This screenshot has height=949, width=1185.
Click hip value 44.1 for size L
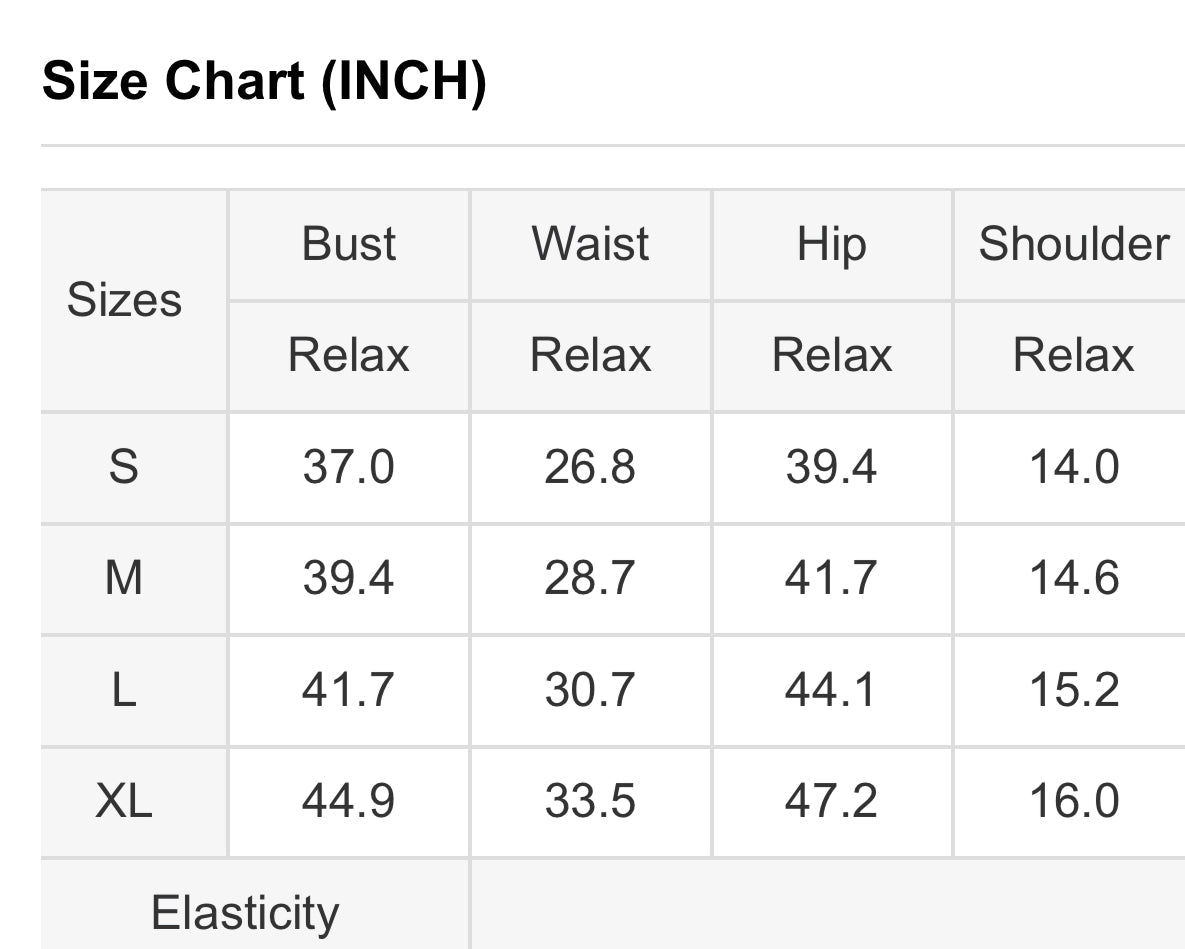click(831, 690)
